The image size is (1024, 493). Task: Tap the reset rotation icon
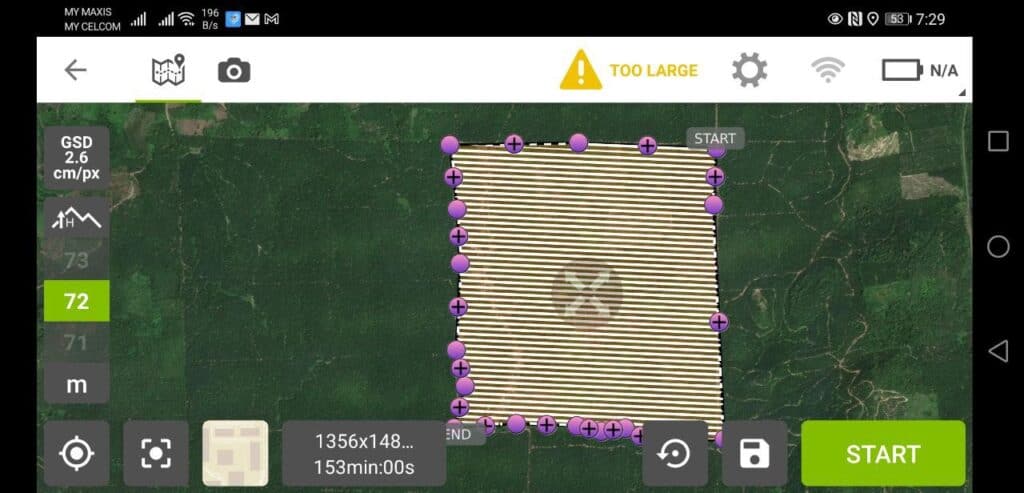coord(675,453)
